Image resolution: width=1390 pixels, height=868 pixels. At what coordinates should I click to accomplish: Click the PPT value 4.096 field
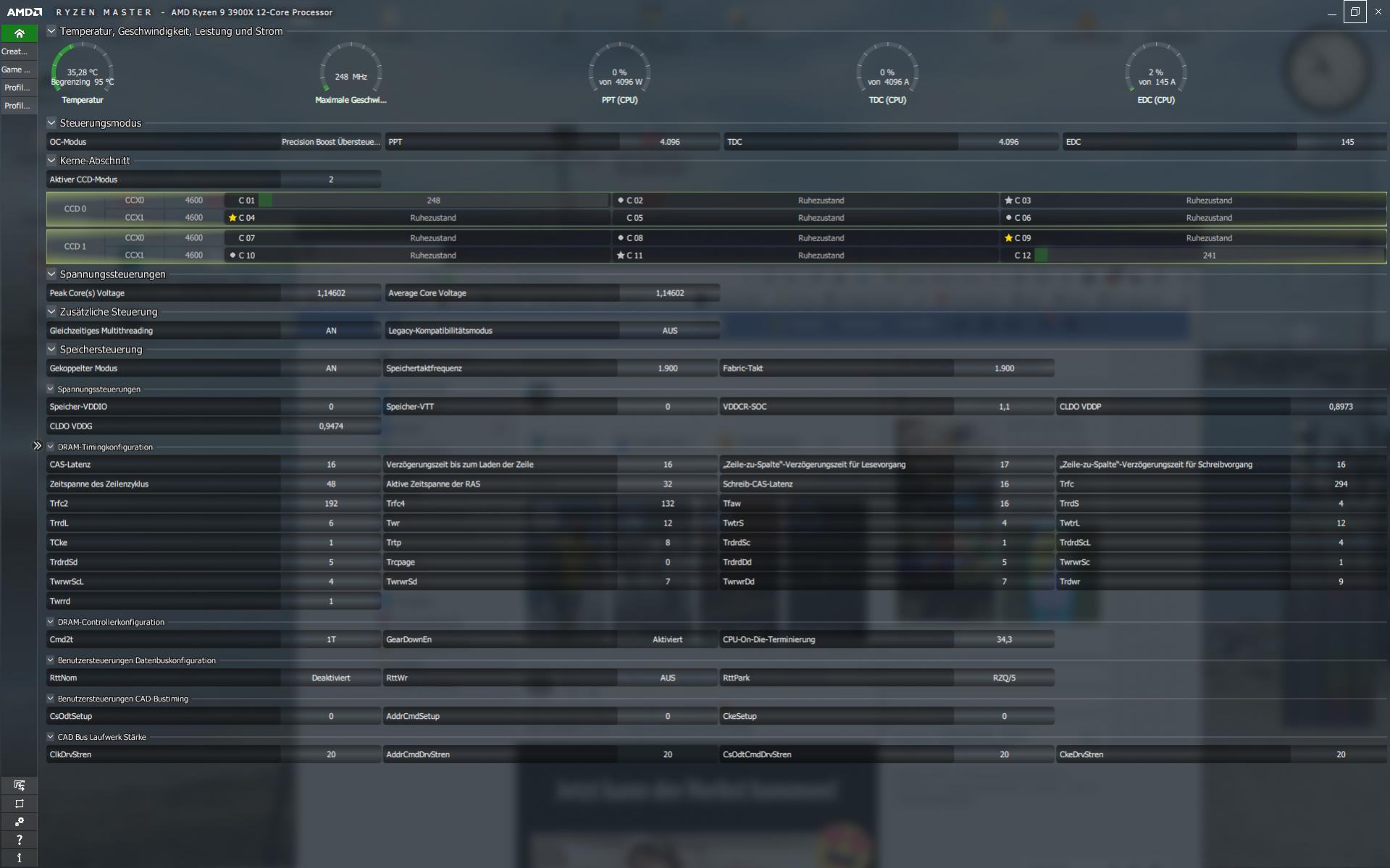tap(670, 142)
